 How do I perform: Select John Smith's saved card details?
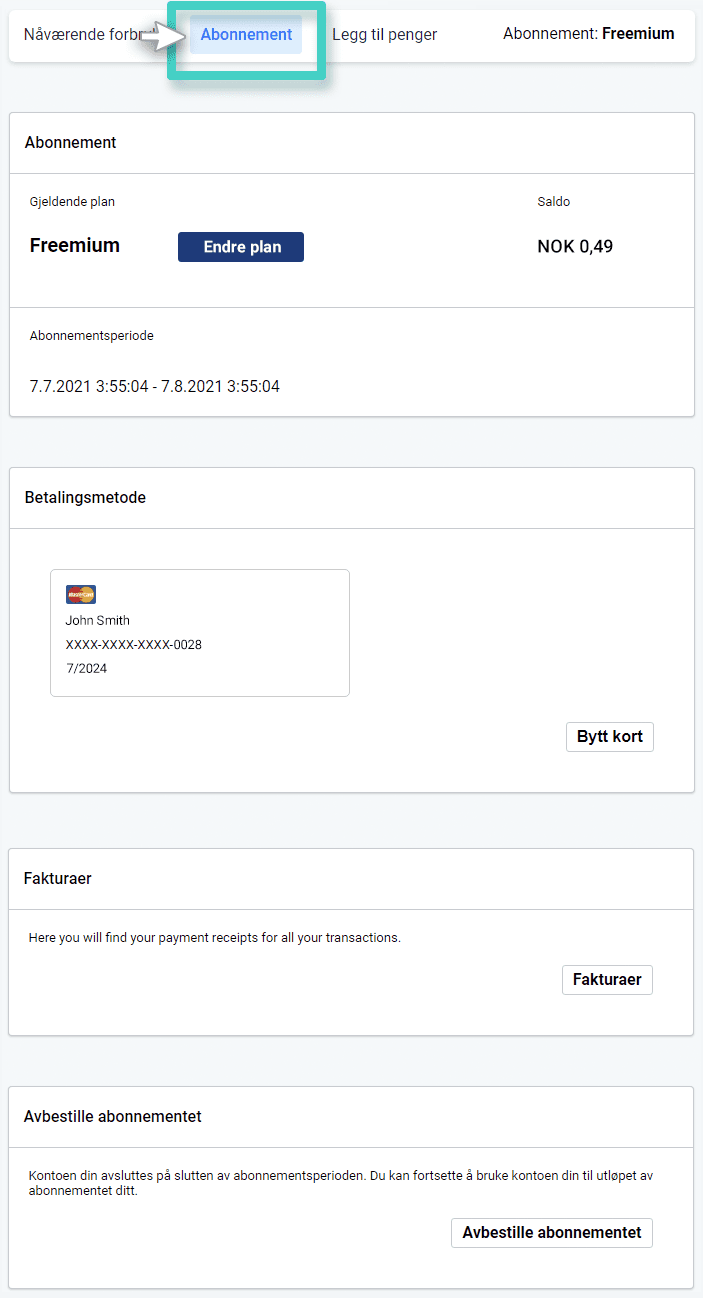[199, 632]
